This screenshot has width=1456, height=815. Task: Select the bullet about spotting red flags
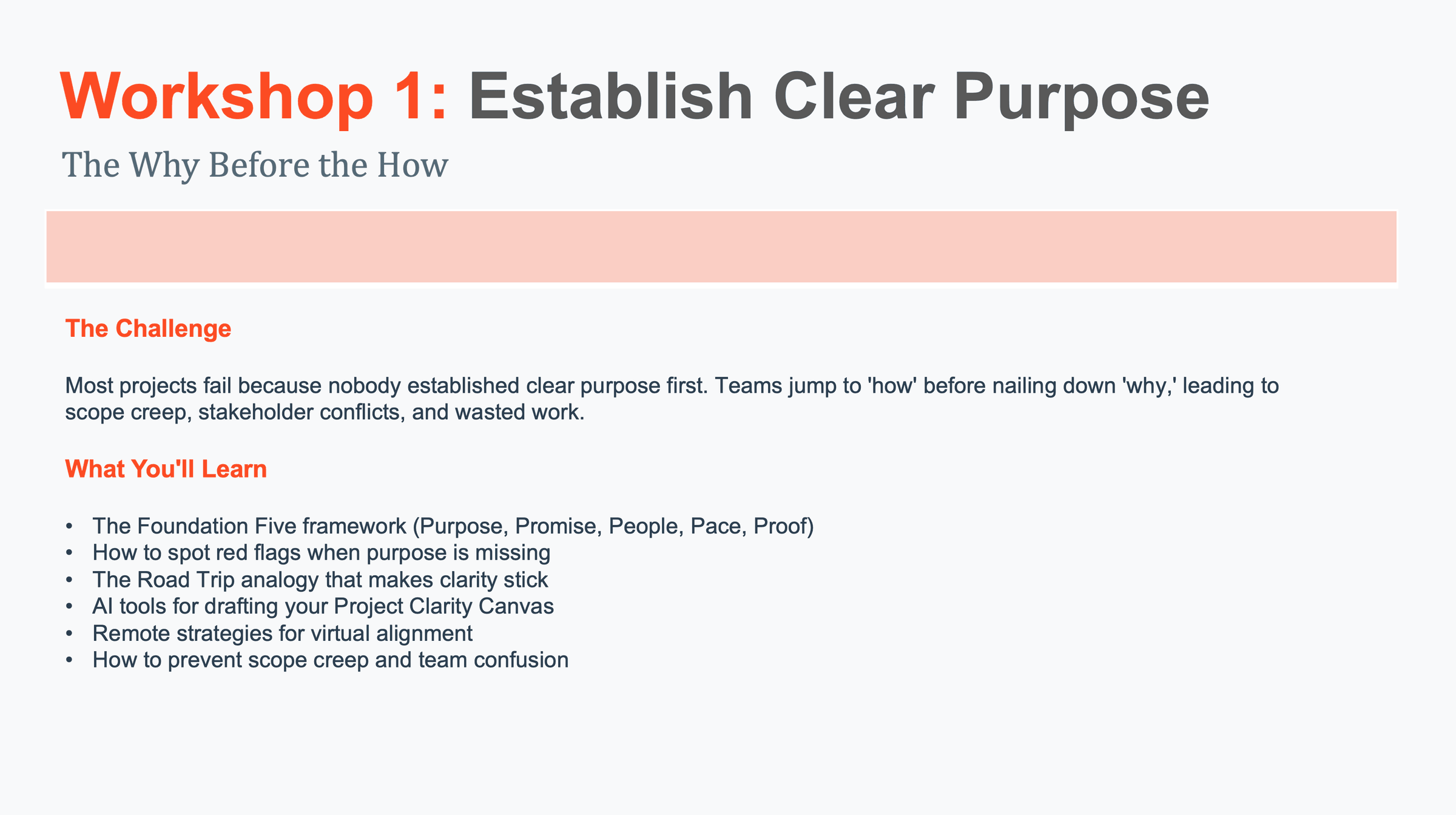[321, 553]
